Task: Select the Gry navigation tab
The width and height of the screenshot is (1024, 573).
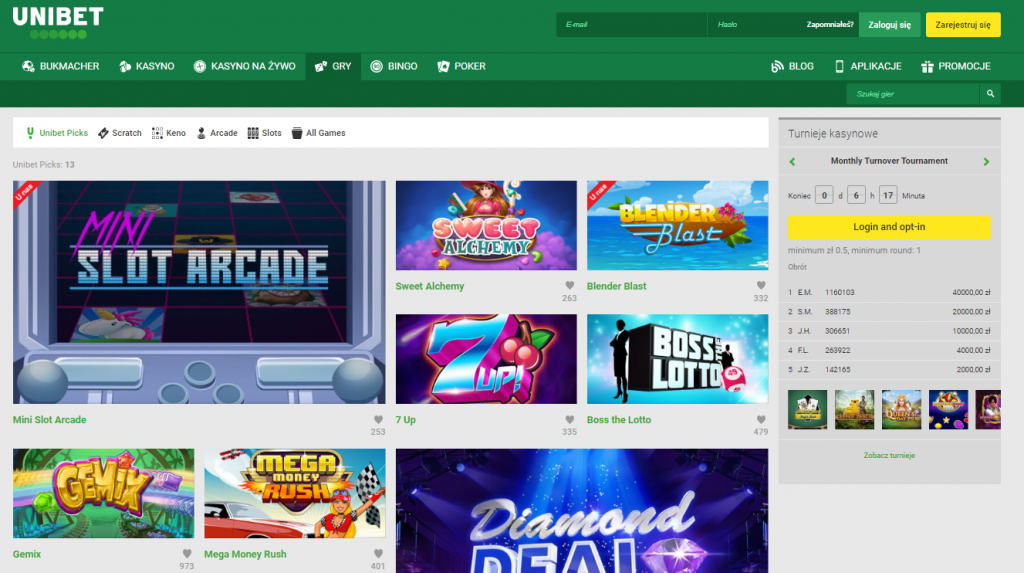Action: point(333,66)
